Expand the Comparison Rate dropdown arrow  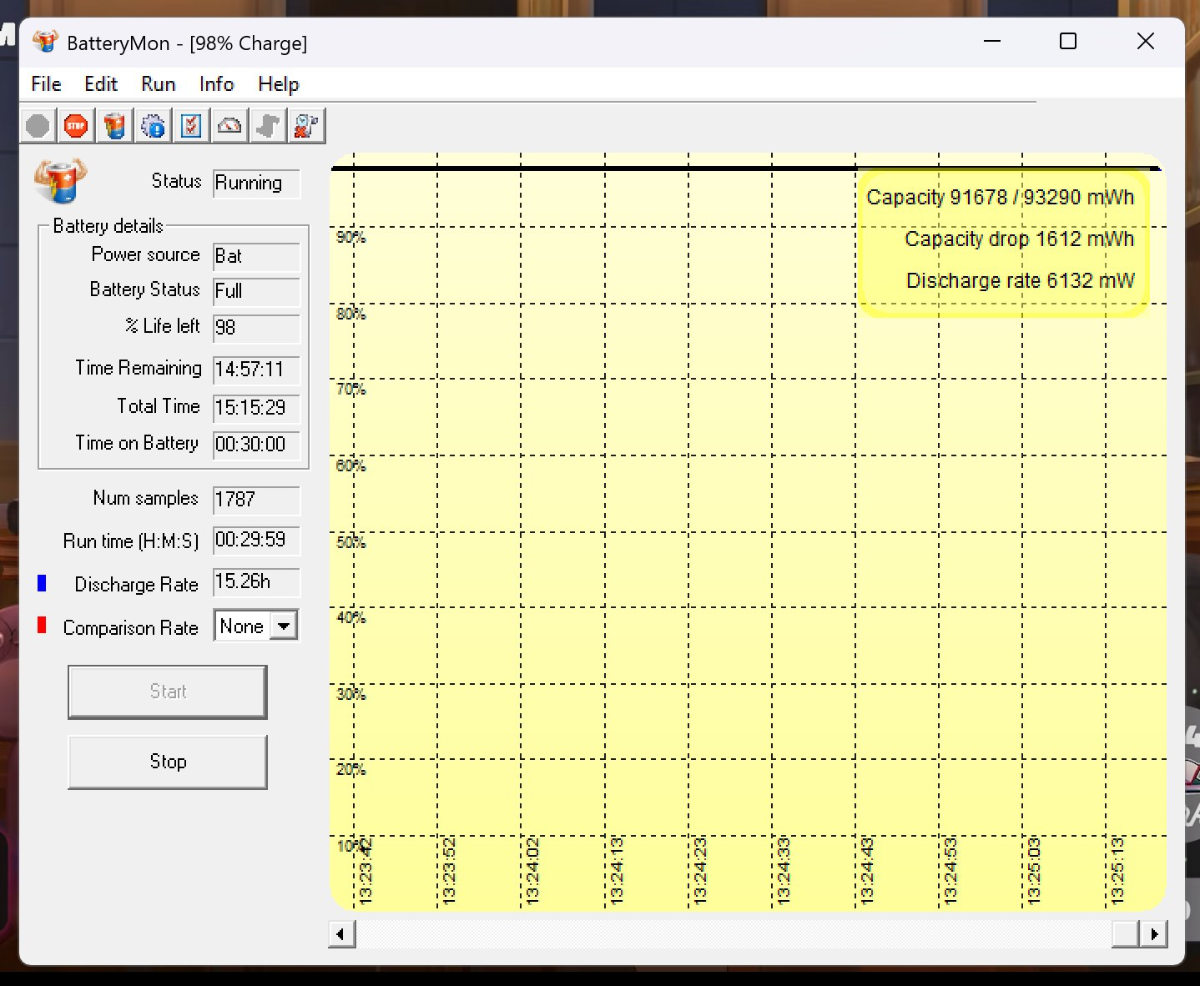pos(284,627)
